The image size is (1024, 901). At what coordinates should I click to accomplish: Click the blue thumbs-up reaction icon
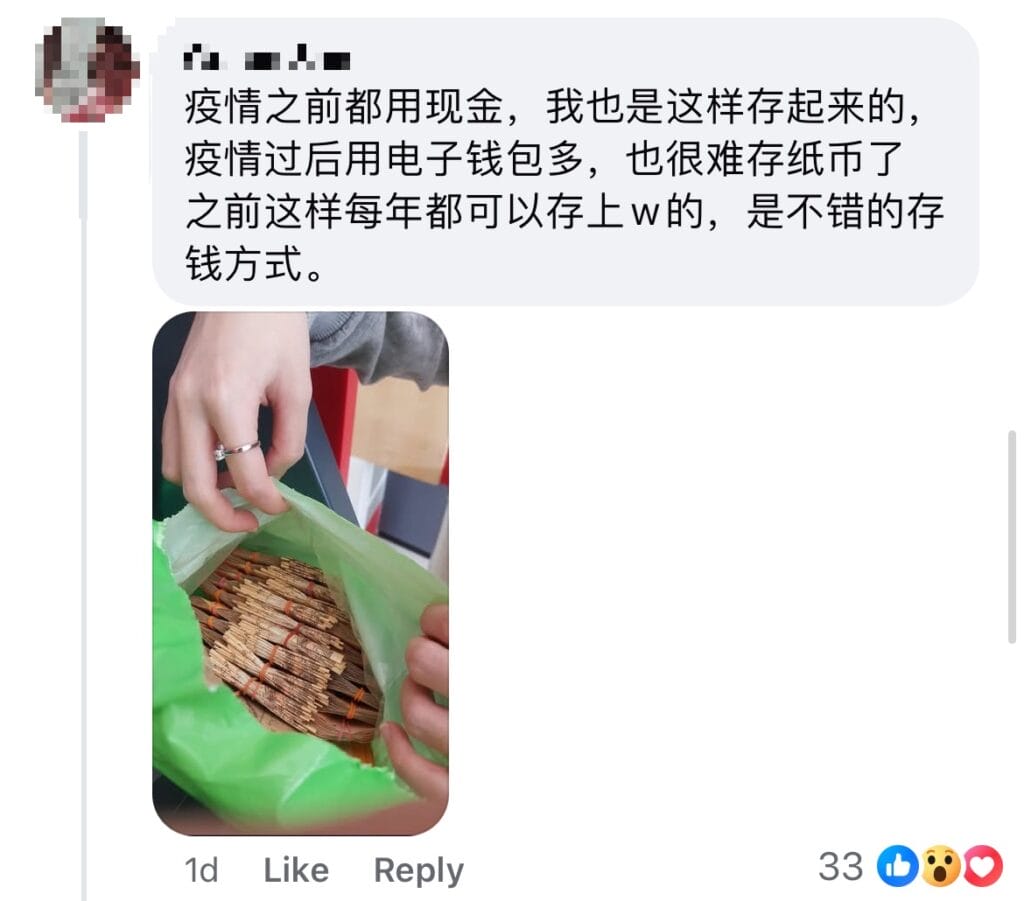pos(897,866)
